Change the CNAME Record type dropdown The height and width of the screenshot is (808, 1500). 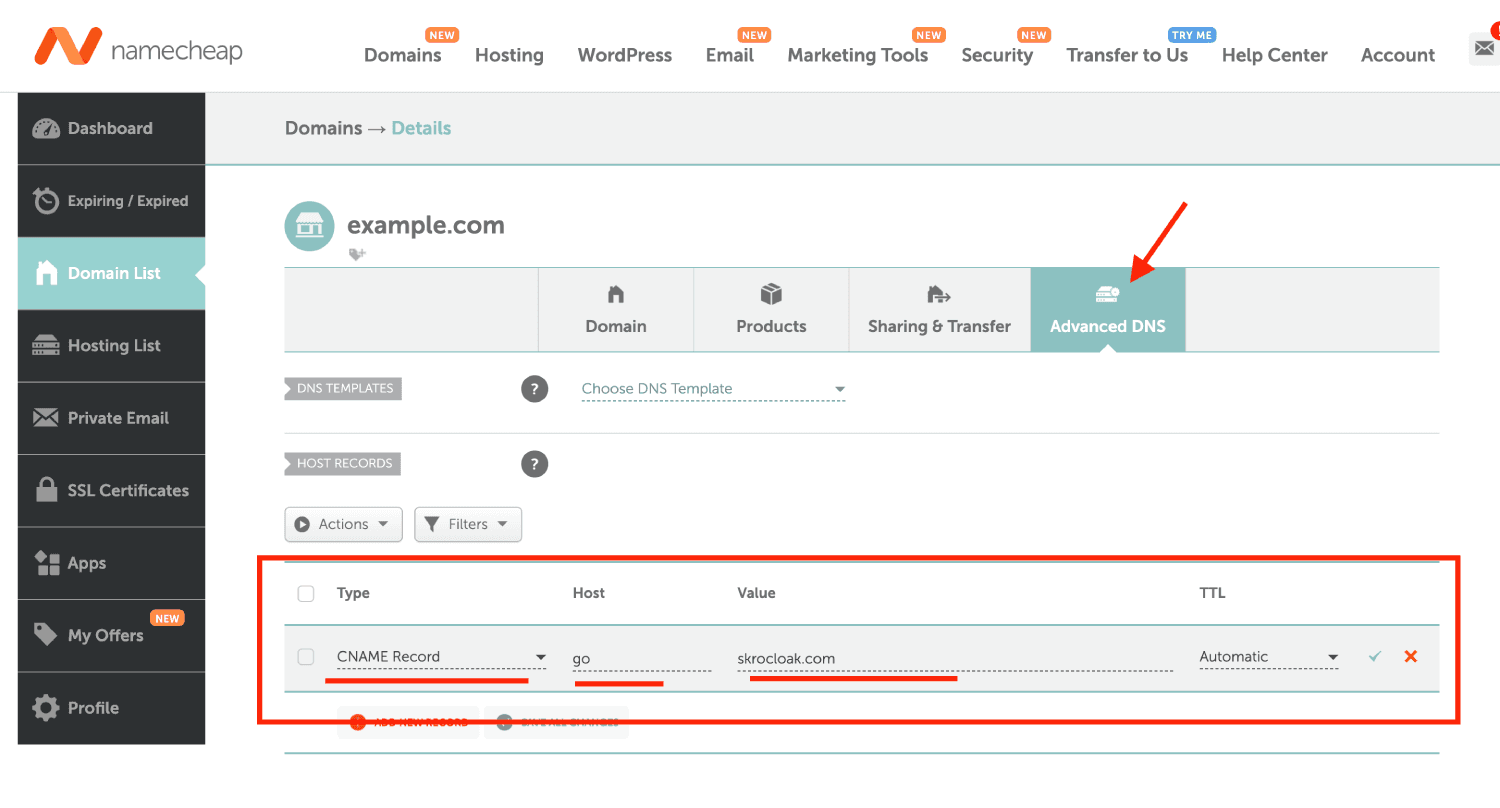click(x=442, y=658)
